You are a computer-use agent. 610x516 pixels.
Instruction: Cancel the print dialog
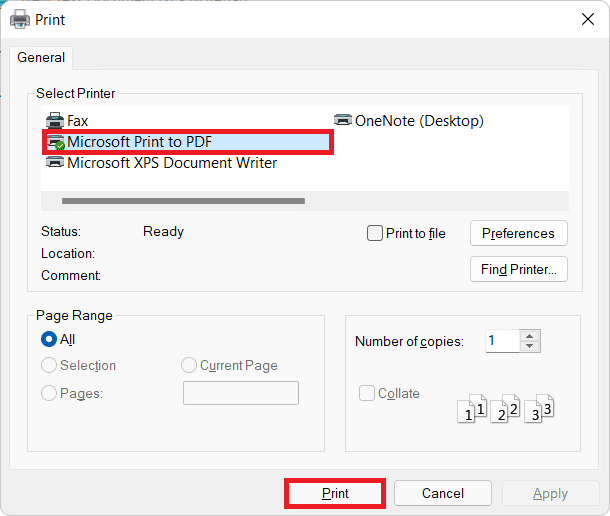443,493
